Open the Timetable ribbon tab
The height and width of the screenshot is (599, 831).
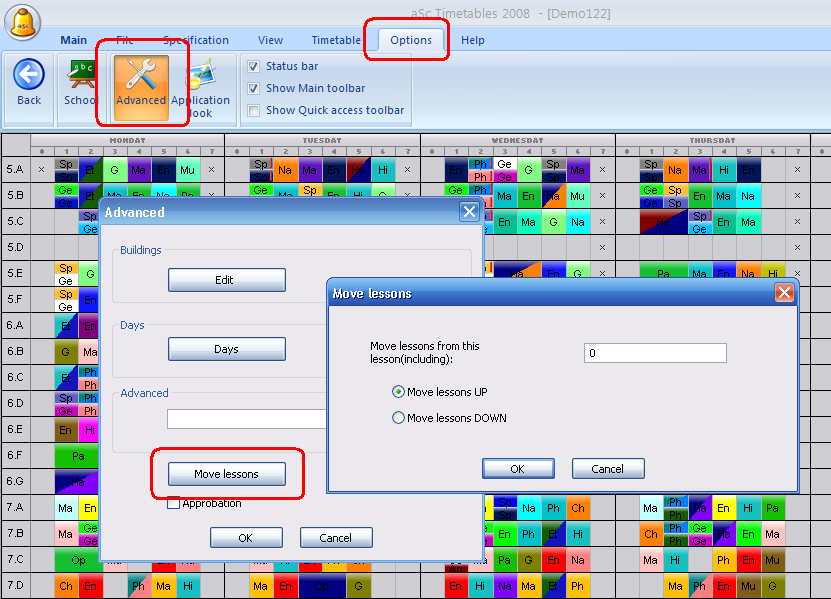[x=336, y=40]
